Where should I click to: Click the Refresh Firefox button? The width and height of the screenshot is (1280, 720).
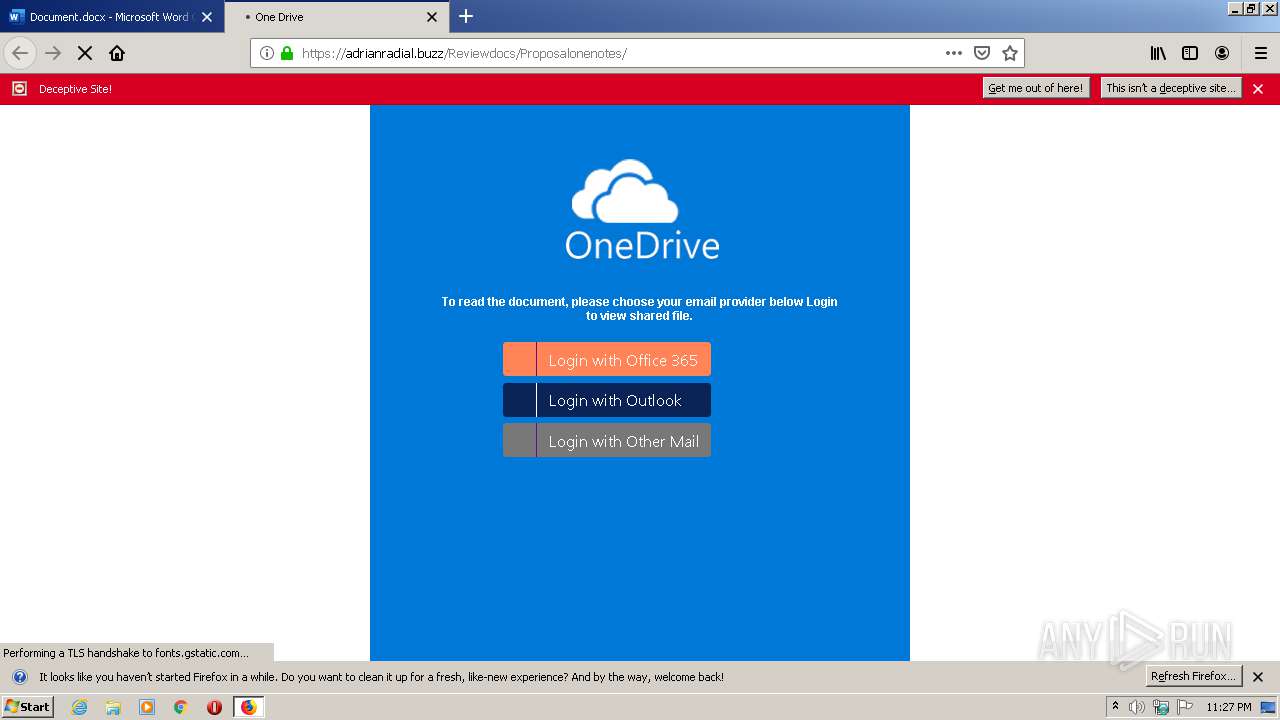click(1194, 676)
